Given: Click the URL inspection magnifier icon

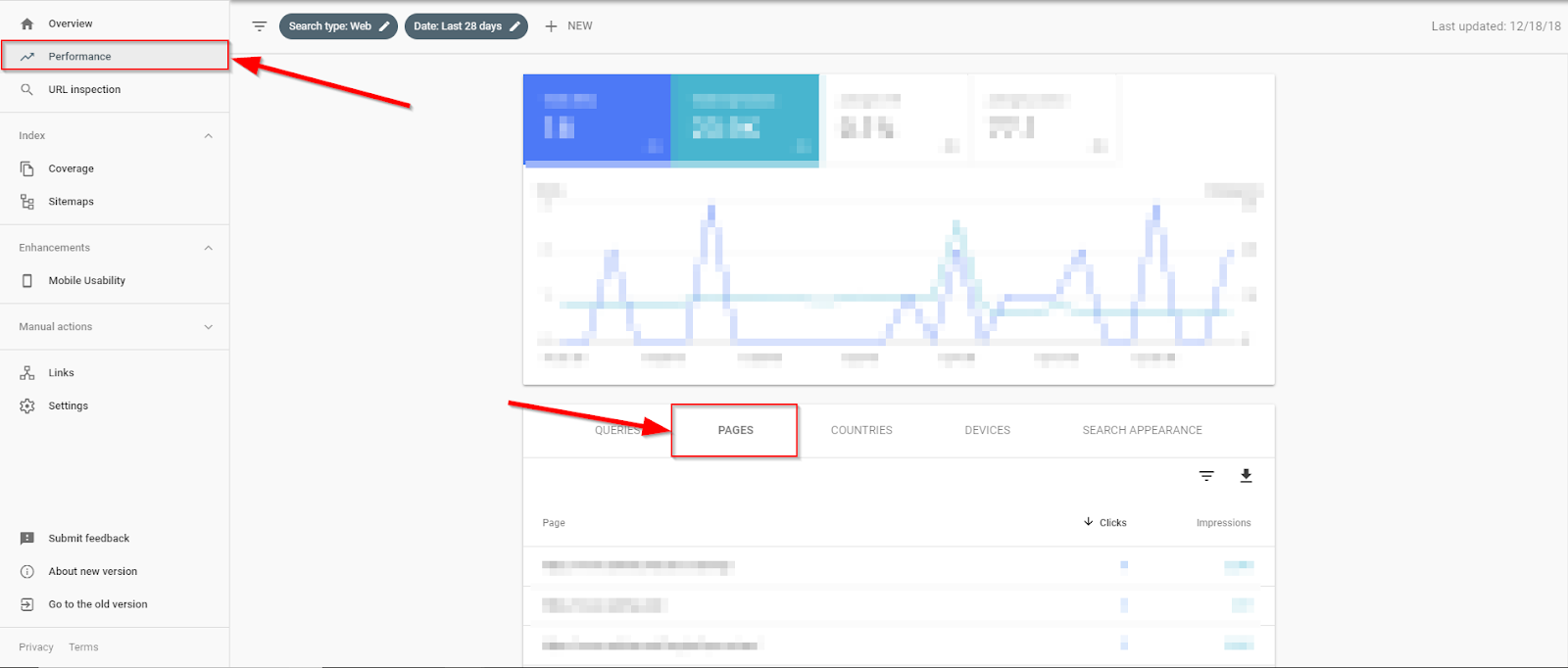Looking at the screenshot, I should pyautogui.click(x=27, y=89).
